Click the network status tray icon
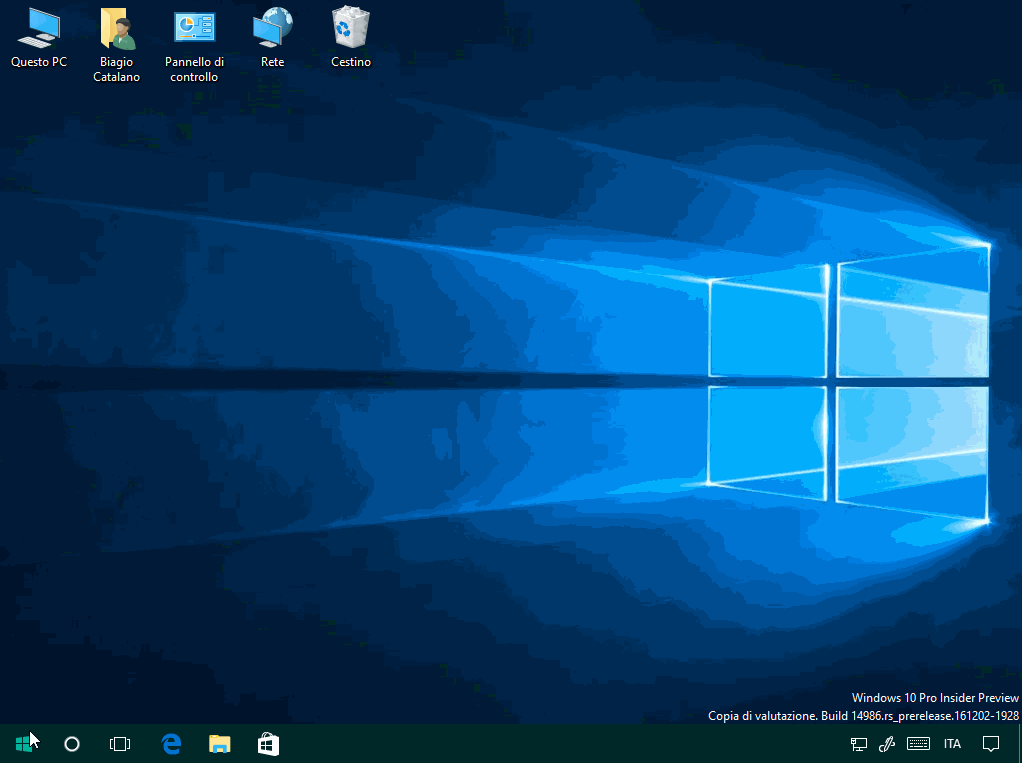 coord(859,743)
